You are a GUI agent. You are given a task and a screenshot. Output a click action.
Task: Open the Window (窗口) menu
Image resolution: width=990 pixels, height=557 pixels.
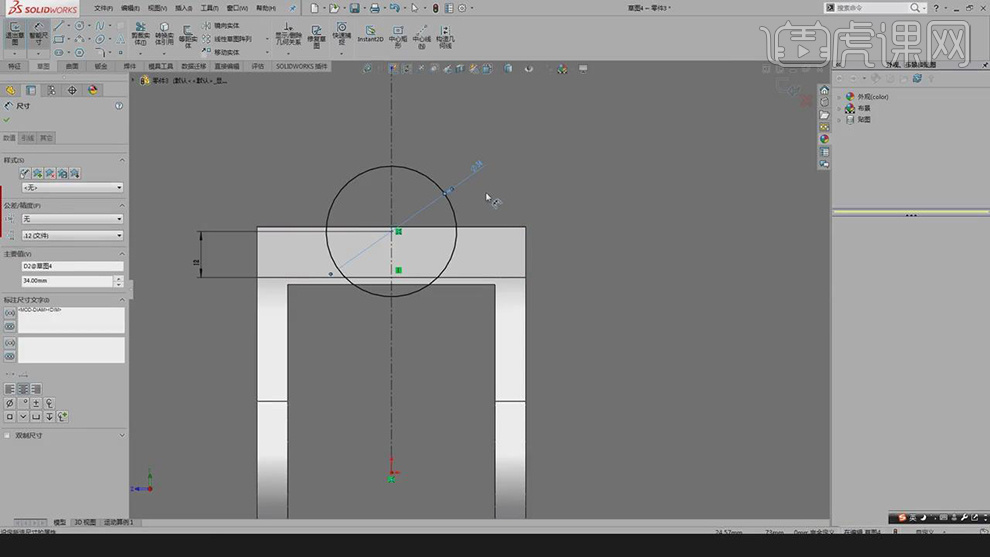pyautogui.click(x=237, y=8)
